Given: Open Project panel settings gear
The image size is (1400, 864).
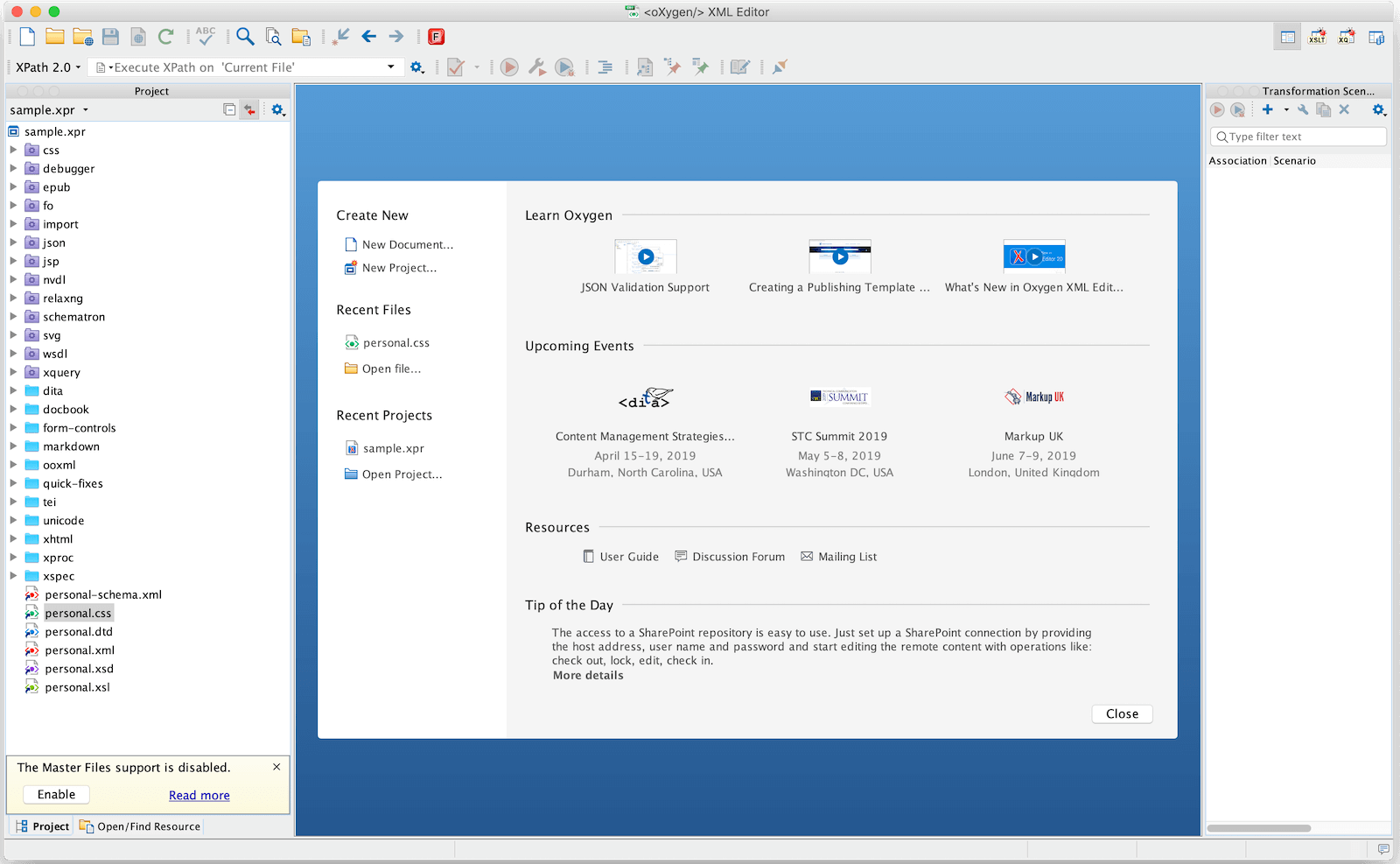Looking at the screenshot, I should (x=278, y=109).
